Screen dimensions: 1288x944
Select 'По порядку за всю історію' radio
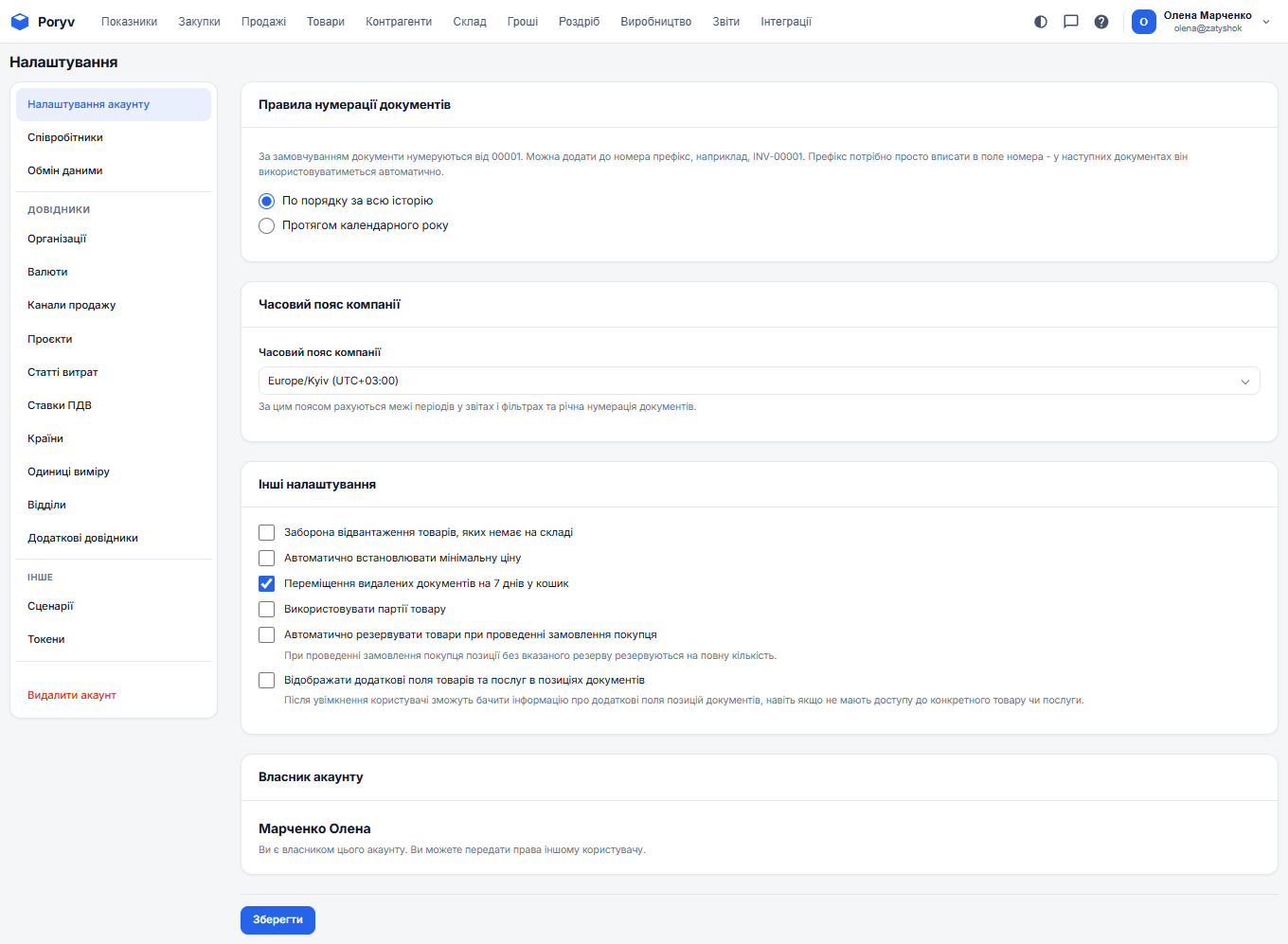267,201
